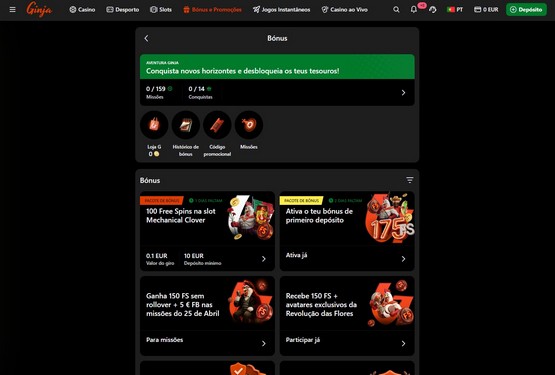Screen dimensions: 555x375
Task: Open Recebe 150 FS Revolução das Flores card
Action: (x=347, y=316)
